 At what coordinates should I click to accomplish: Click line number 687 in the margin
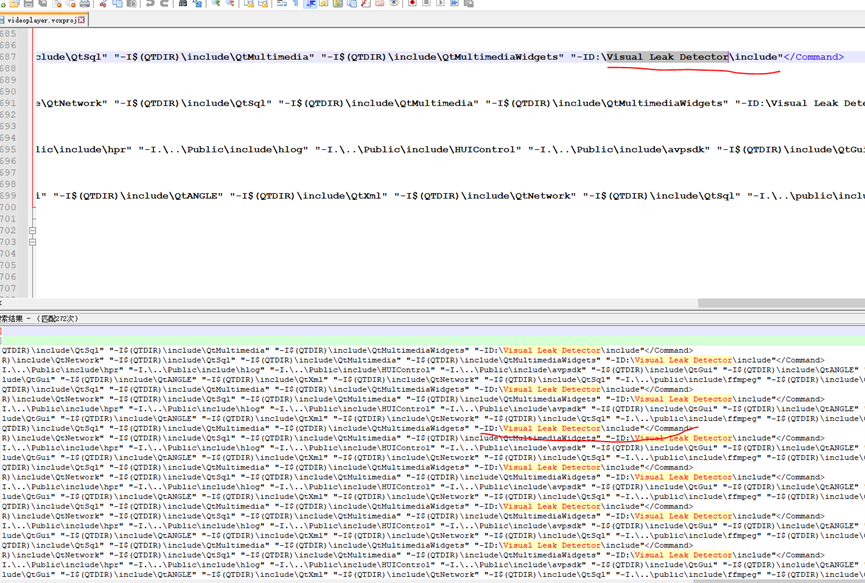[8, 57]
